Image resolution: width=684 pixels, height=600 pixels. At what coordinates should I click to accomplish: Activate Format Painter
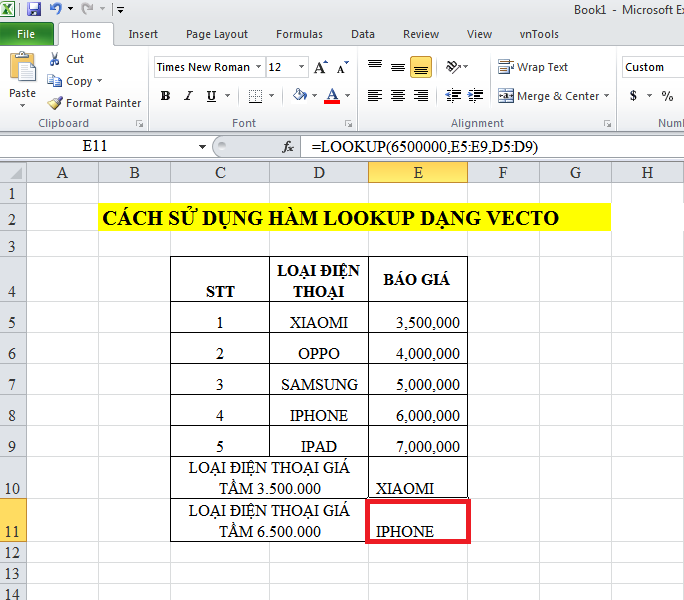click(x=94, y=103)
